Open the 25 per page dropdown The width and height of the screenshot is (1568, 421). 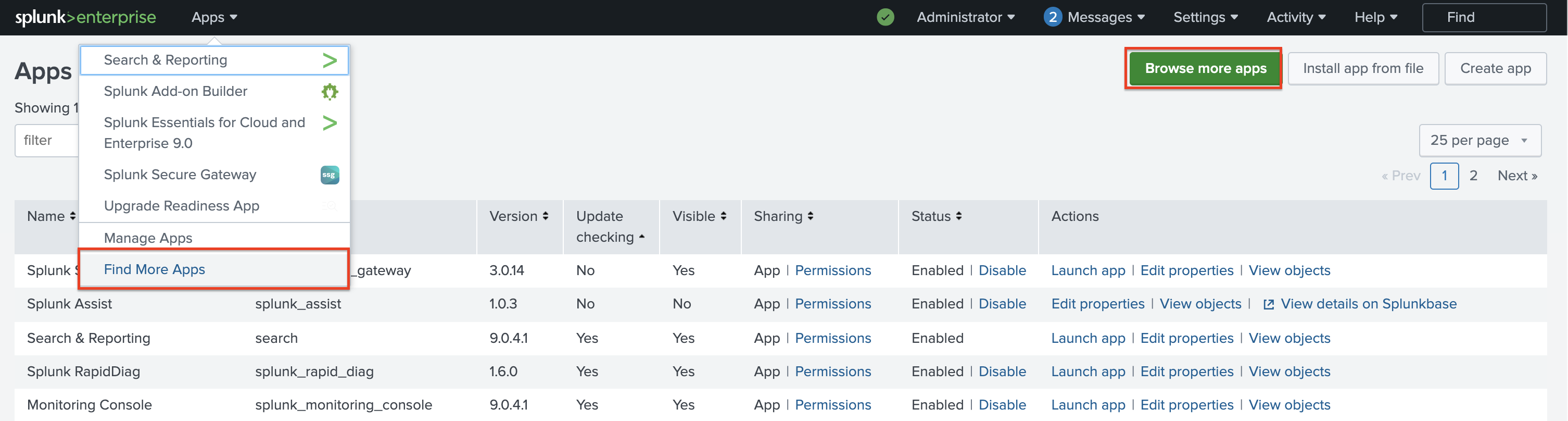pyautogui.click(x=1479, y=141)
